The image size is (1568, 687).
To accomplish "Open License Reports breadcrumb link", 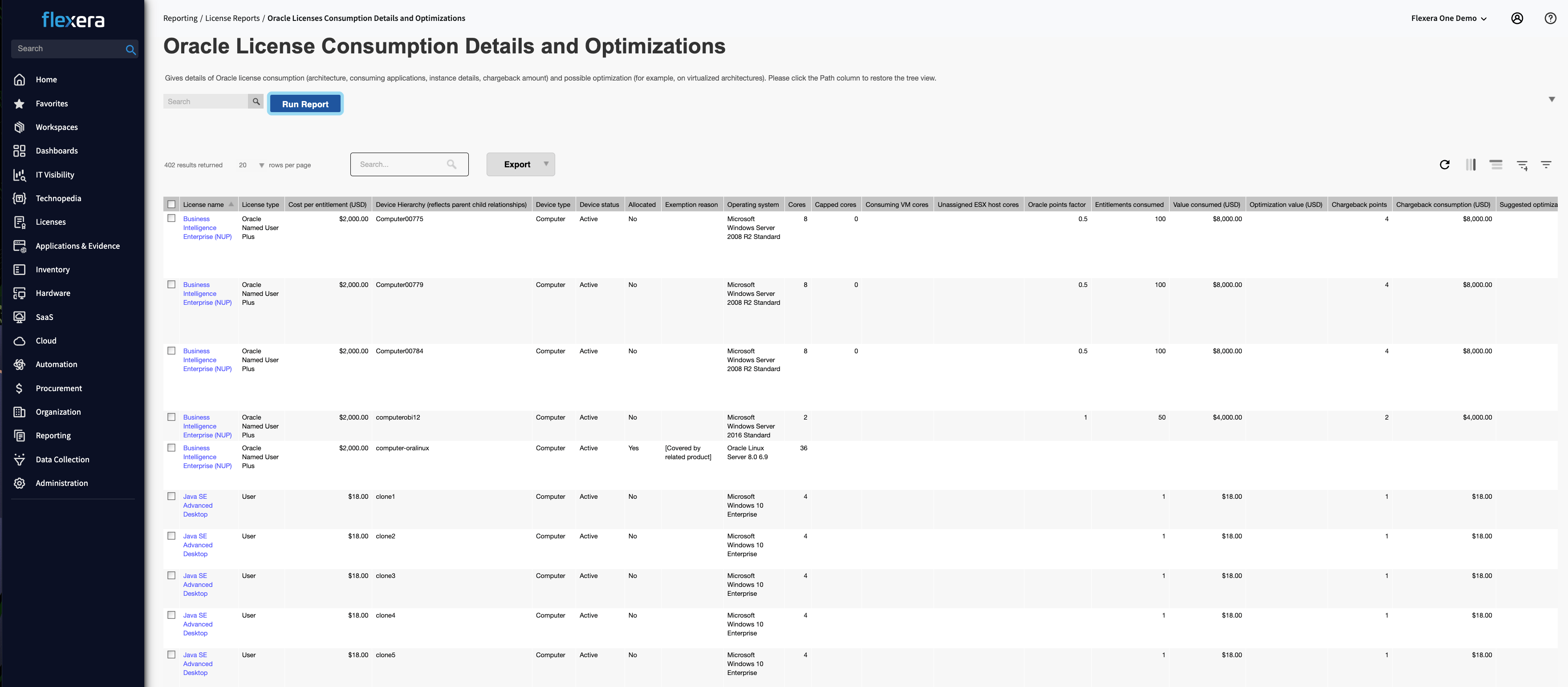I will coord(232,18).
